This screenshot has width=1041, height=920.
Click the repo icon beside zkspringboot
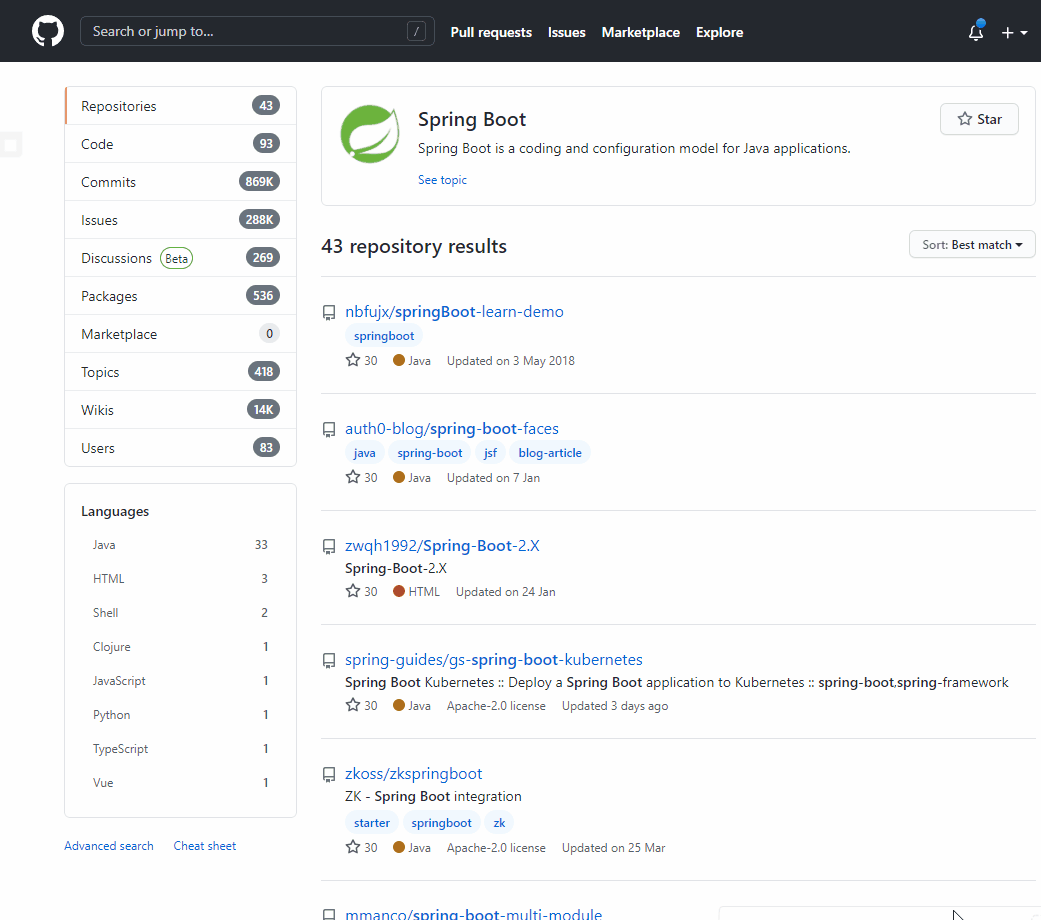pos(329,775)
